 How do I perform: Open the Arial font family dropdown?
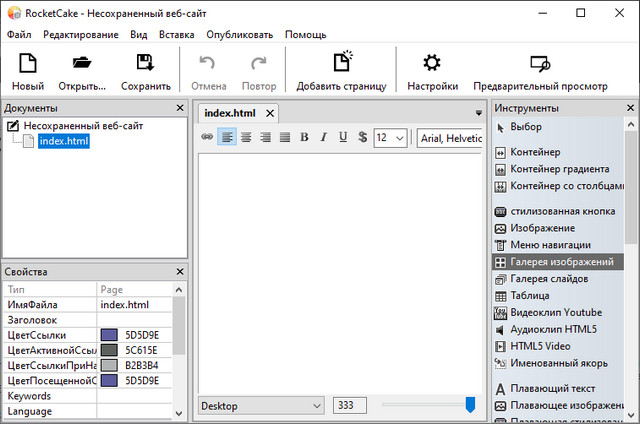[x=450, y=137]
